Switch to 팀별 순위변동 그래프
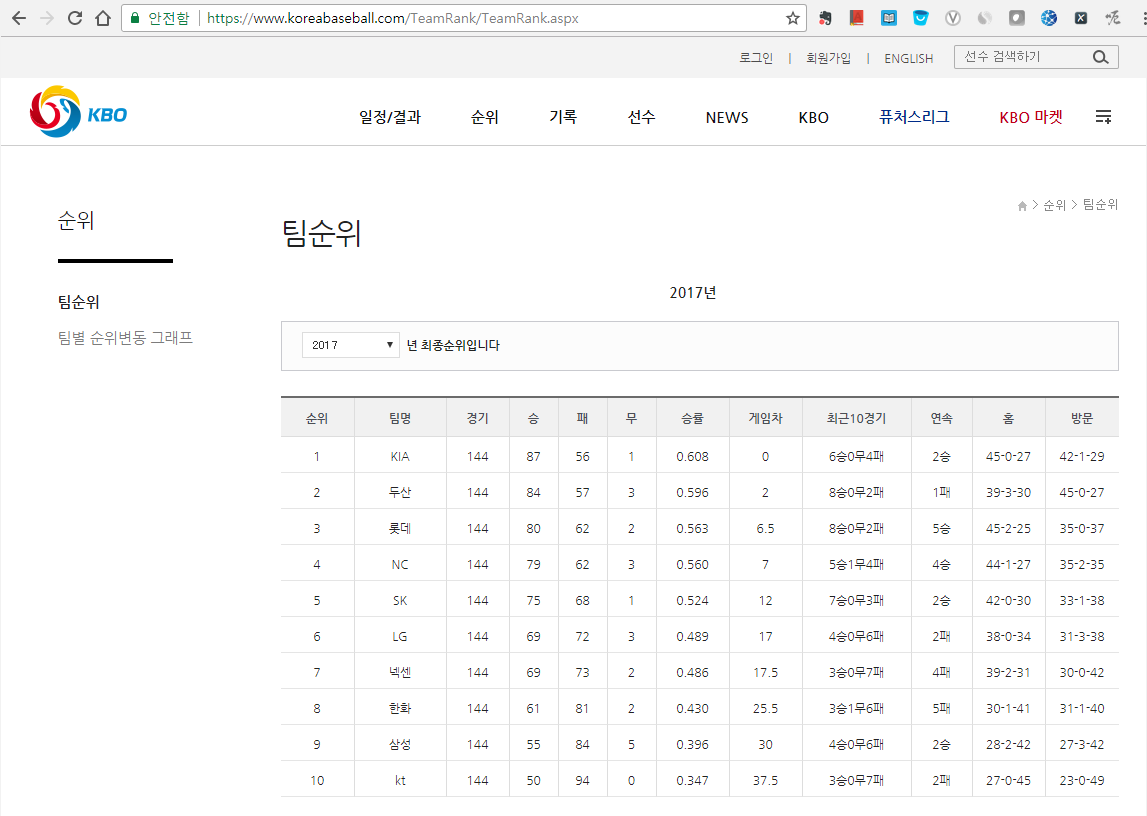This screenshot has height=816, width=1147. pyautogui.click(x=124, y=337)
